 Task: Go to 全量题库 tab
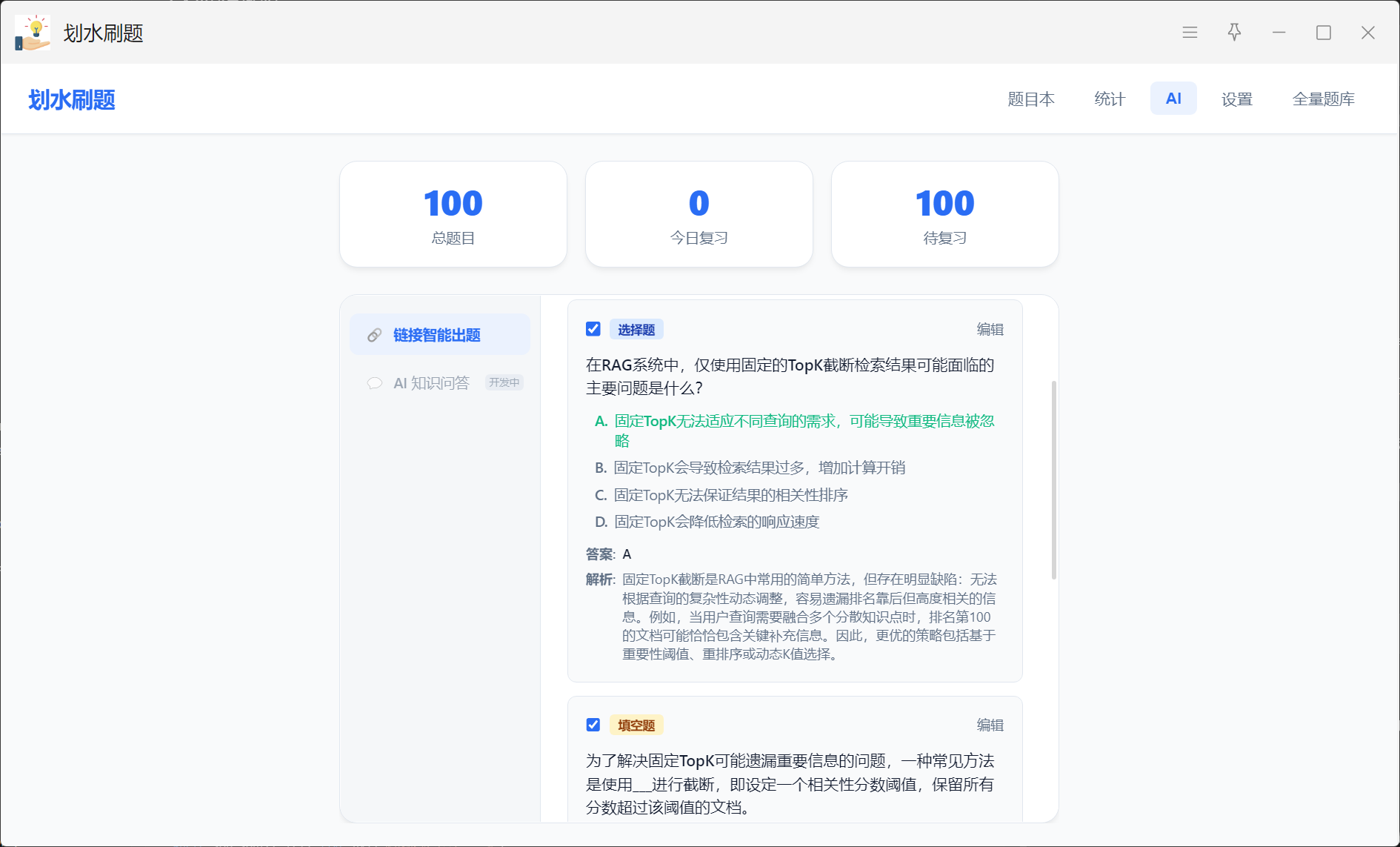[1324, 99]
